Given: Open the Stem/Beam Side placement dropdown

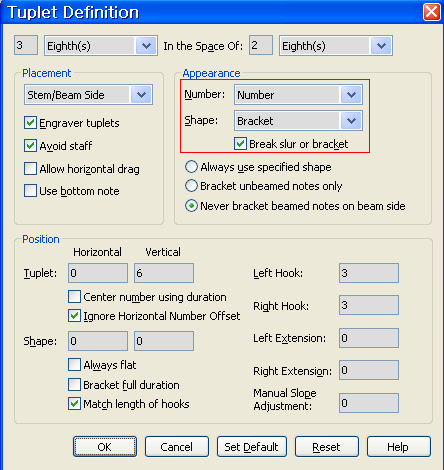Looking at the screenshot, I should point(89,95).
